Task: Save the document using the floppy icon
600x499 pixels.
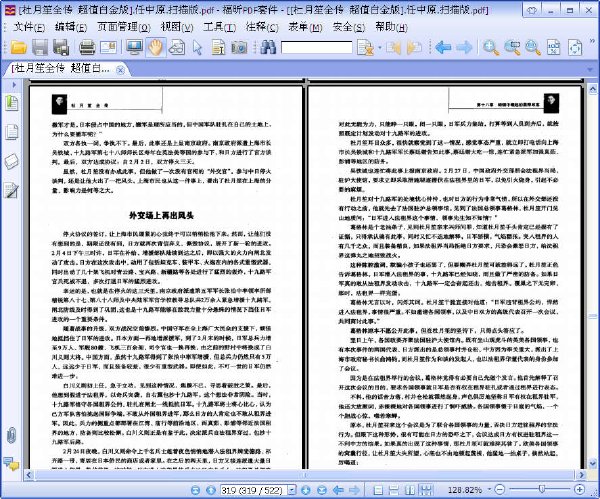Action: point(40,47)
